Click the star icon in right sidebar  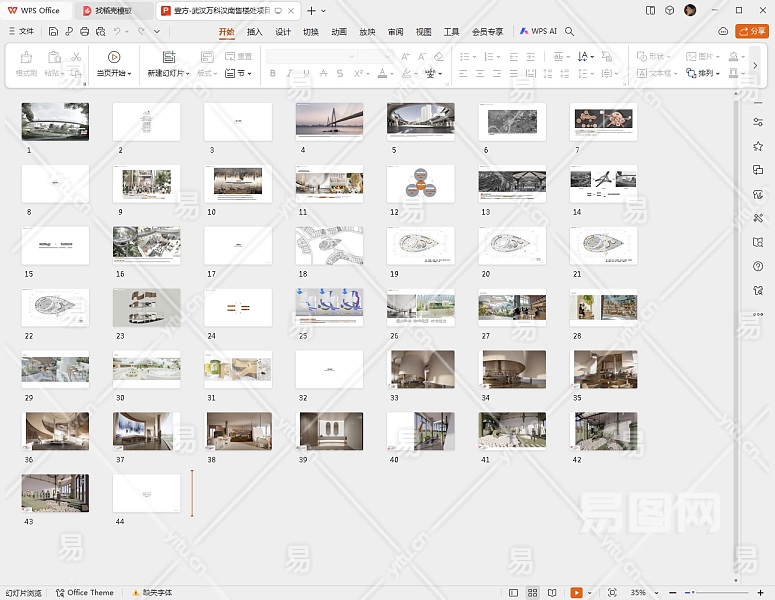click(x=758, y=146)
